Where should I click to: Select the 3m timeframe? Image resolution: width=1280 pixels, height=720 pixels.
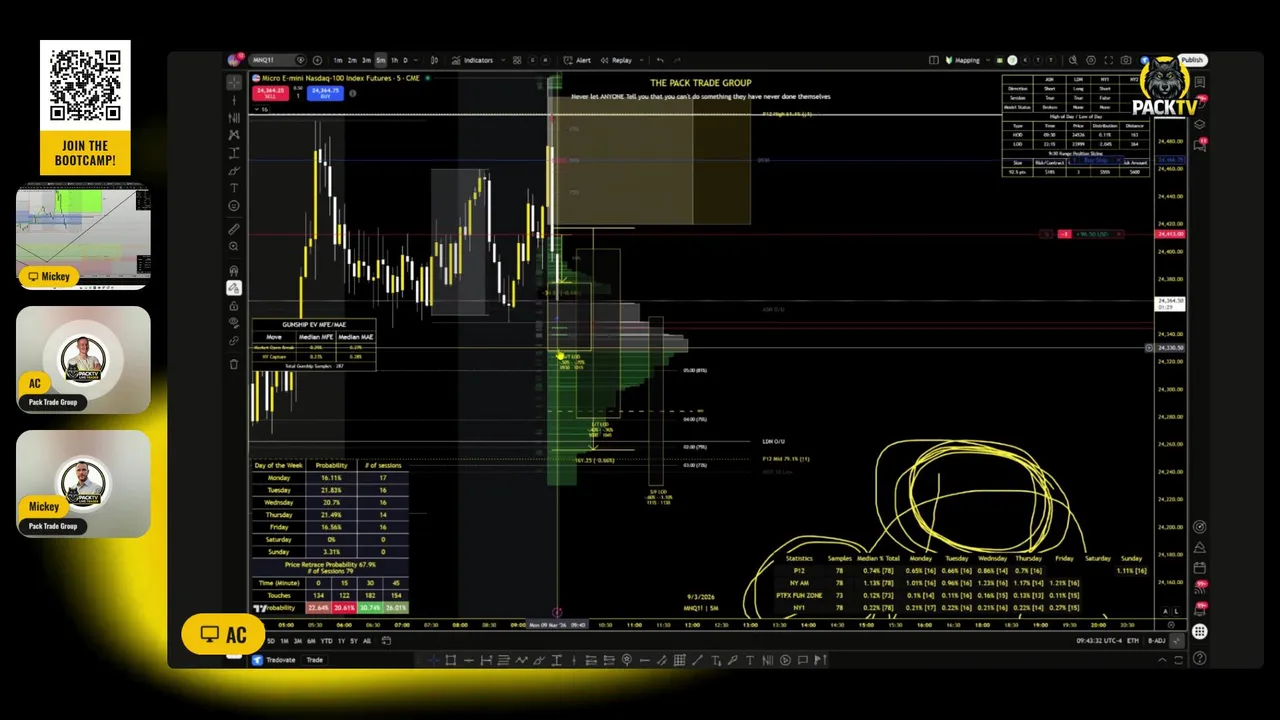[366, 60]
